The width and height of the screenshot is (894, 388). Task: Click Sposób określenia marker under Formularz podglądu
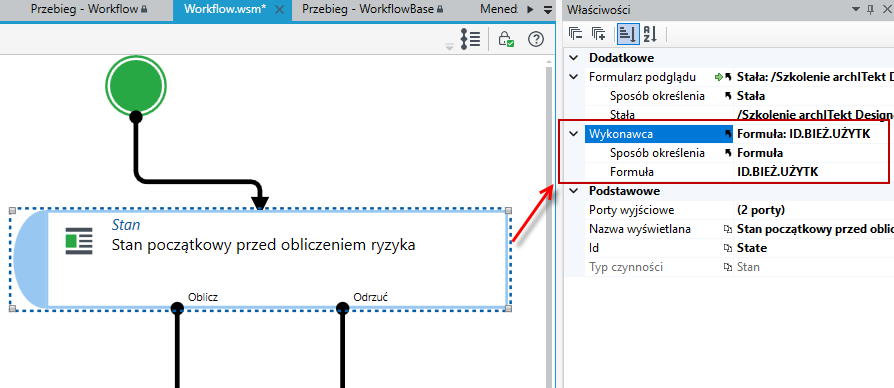pyautogui.click(x=728, y=96)
